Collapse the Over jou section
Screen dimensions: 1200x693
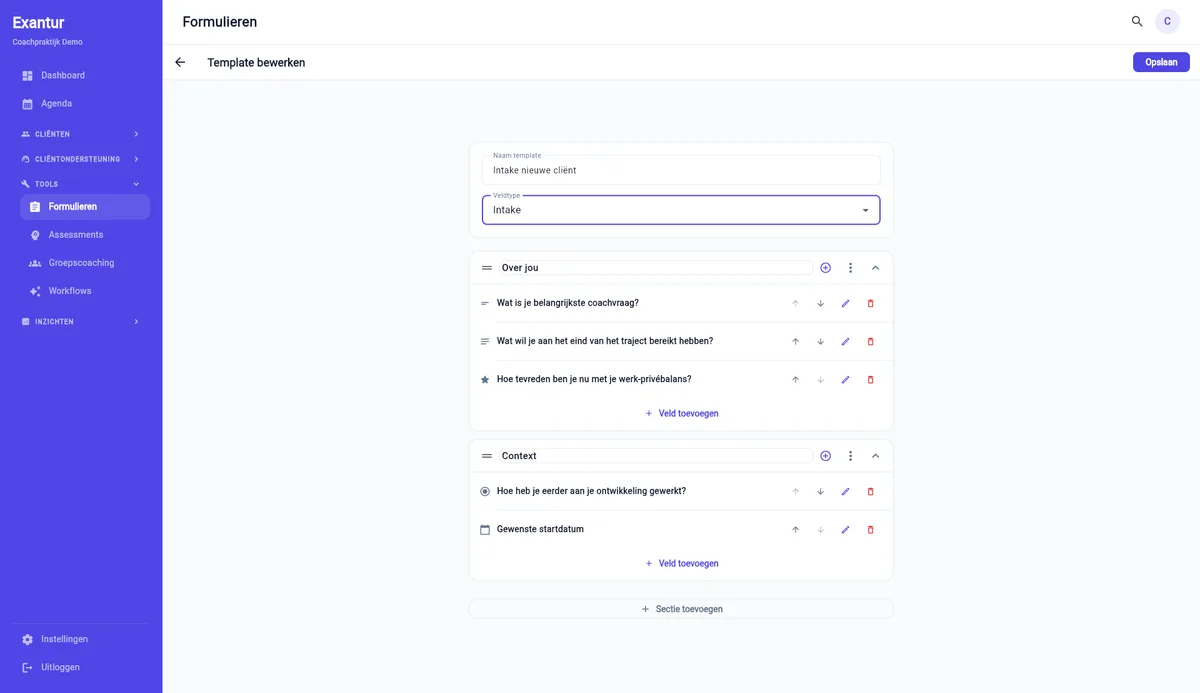click(x=875, y=268)
